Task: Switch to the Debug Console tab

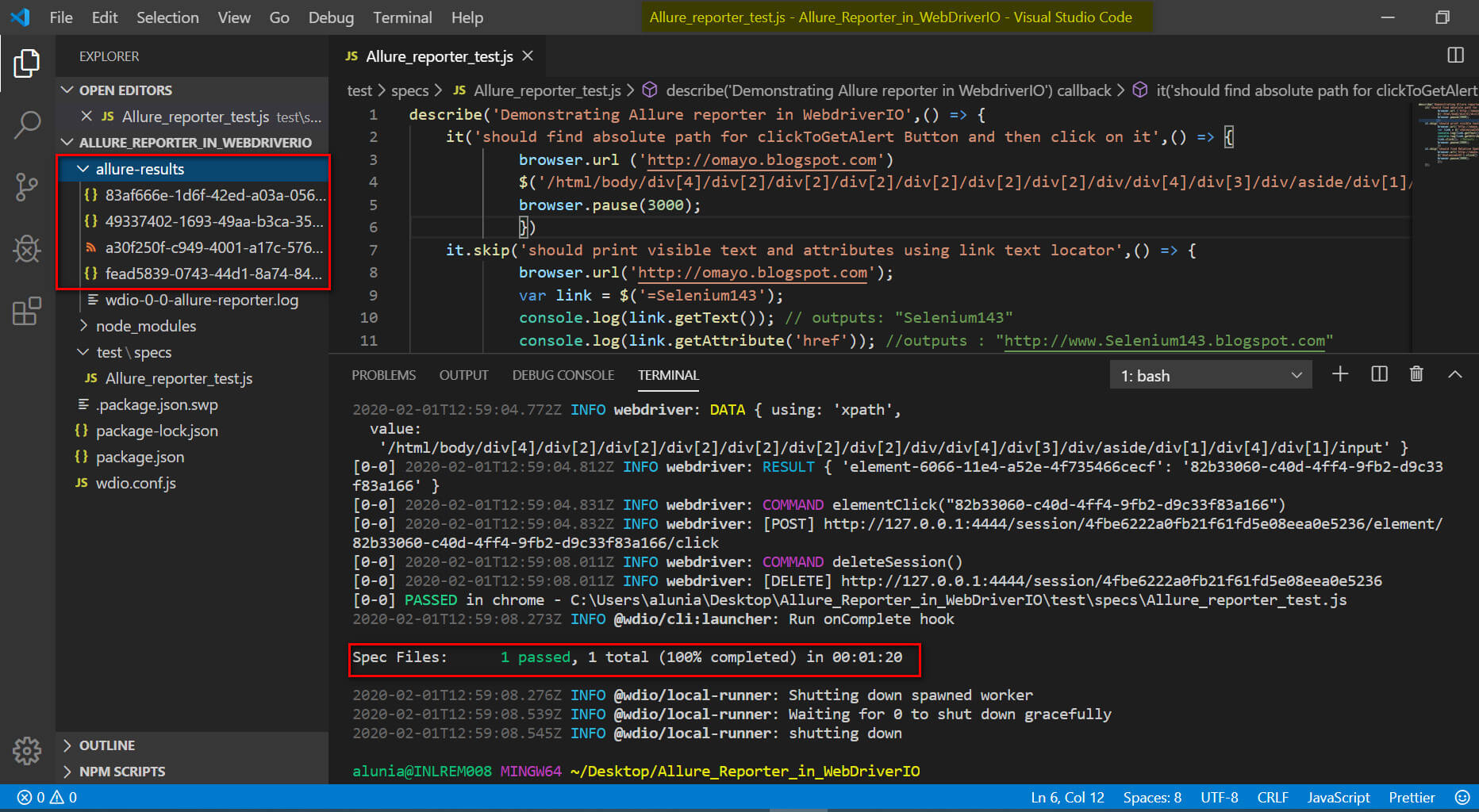Action: click(563, 375)
